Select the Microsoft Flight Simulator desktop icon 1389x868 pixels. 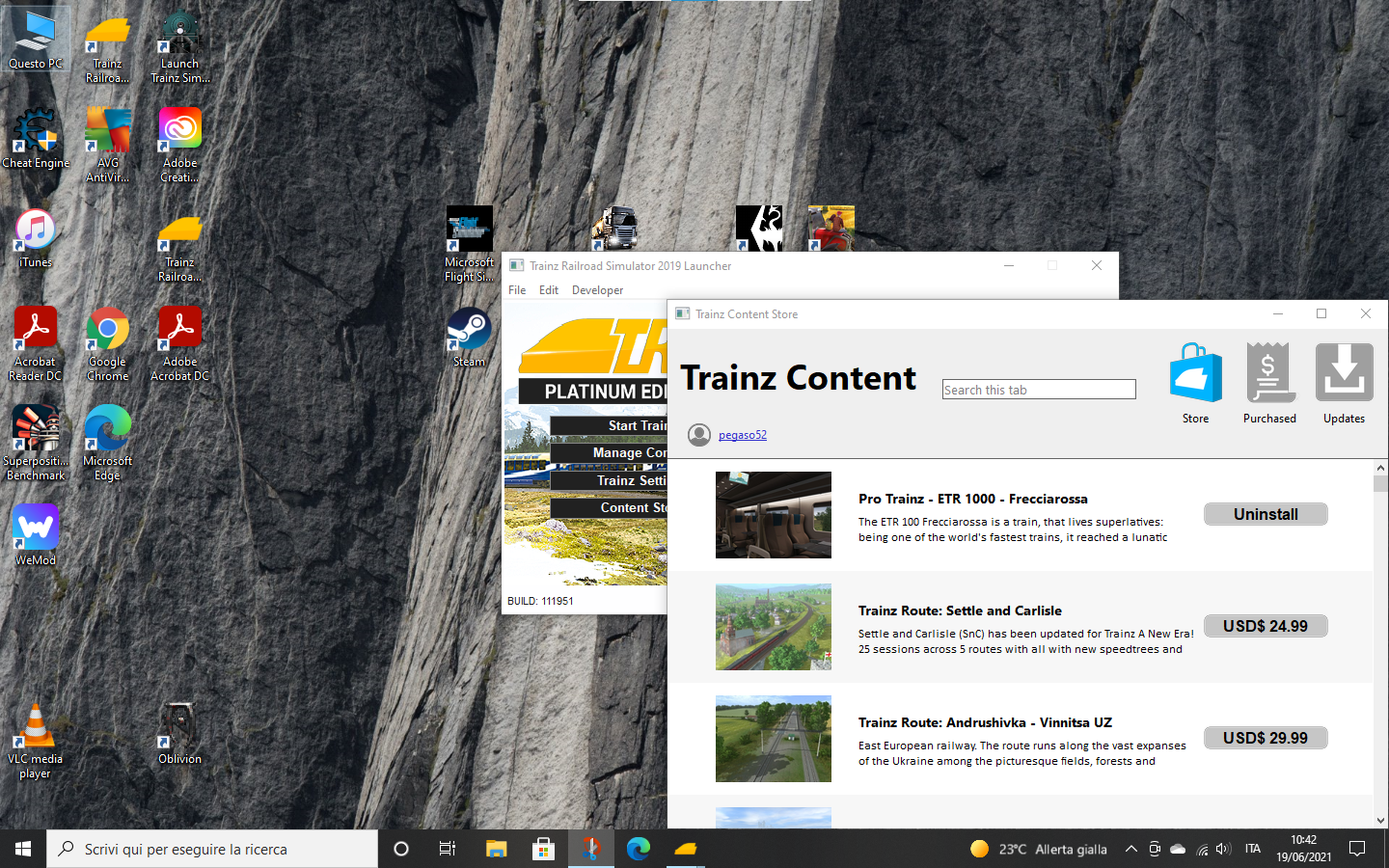click(x=470, y=245)
